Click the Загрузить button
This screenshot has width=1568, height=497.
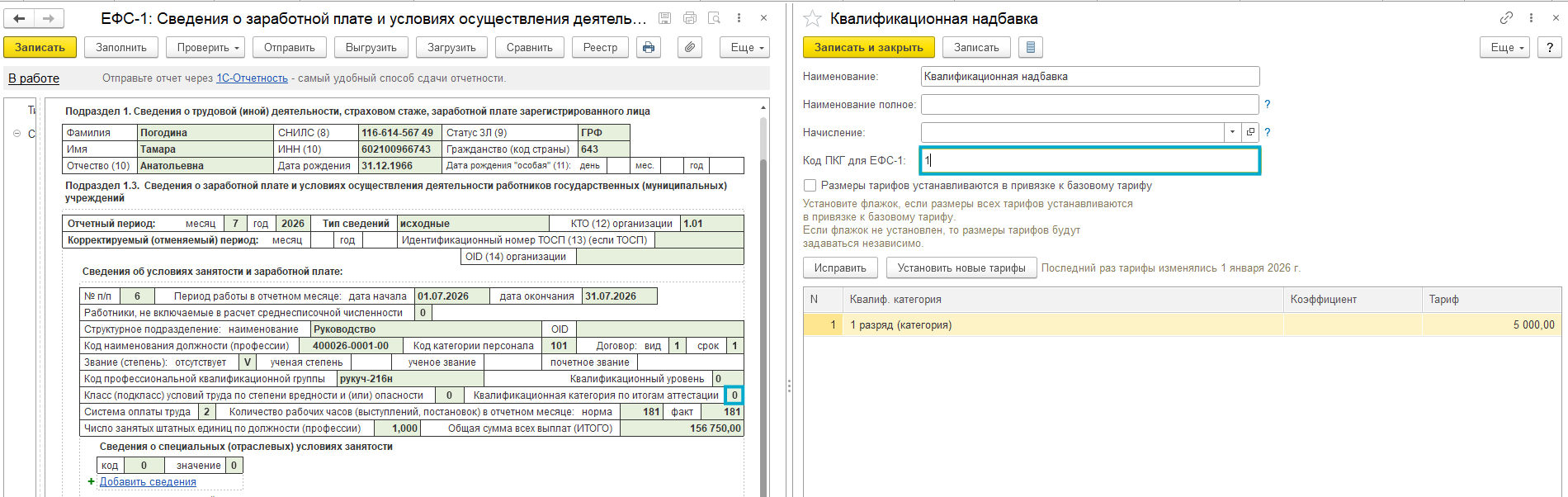[x=451, y=47]
